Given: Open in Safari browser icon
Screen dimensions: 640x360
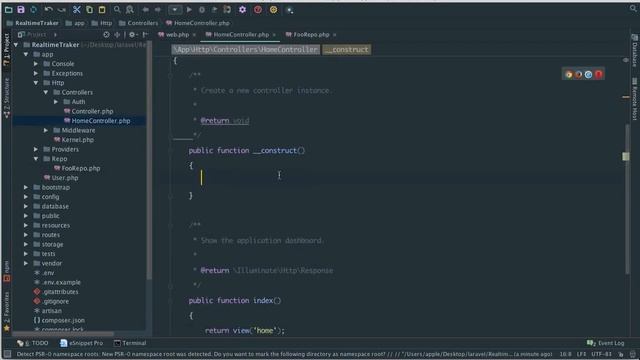Looking at the screenshot, I should (x=588, y=74).
